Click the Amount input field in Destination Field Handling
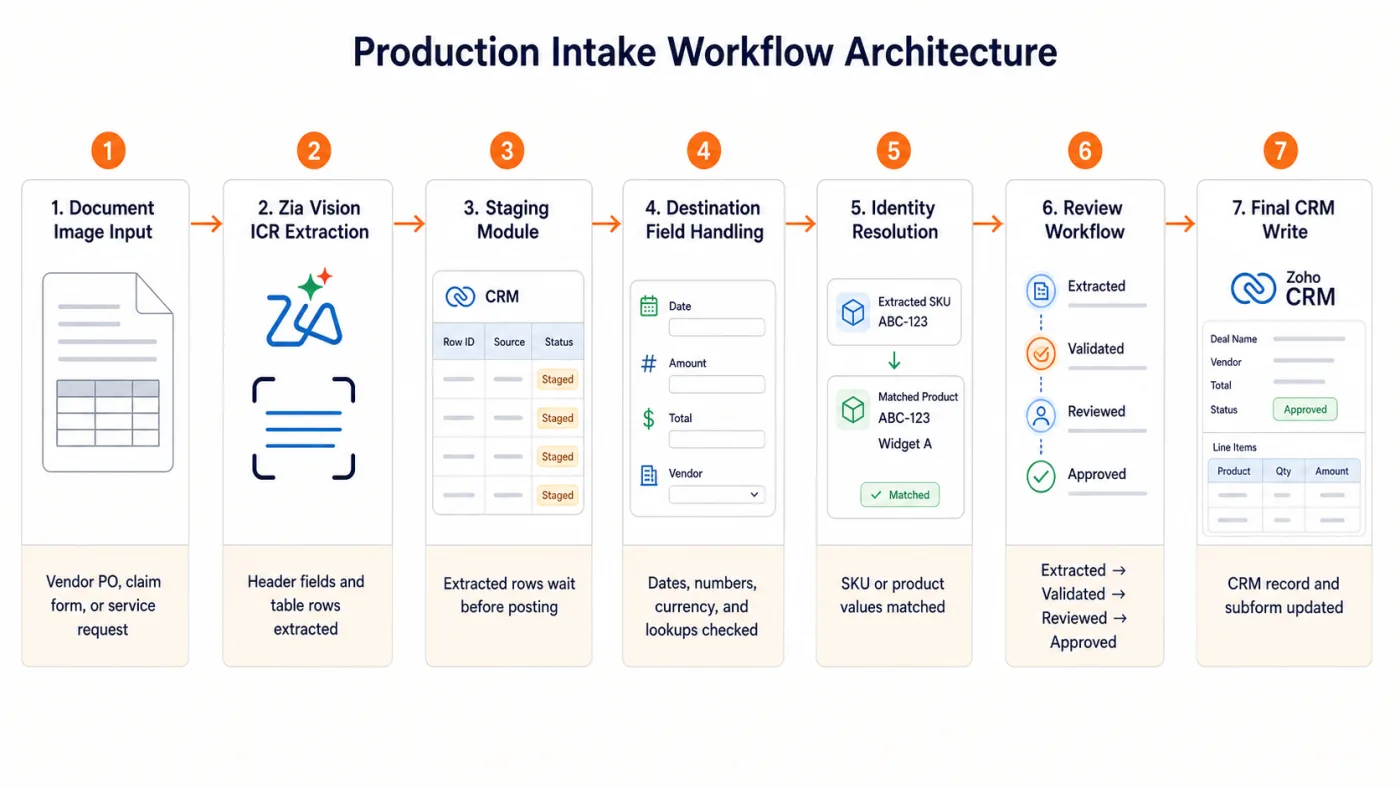The width and height of the screenshot is (1400, 788). point(717,384)
